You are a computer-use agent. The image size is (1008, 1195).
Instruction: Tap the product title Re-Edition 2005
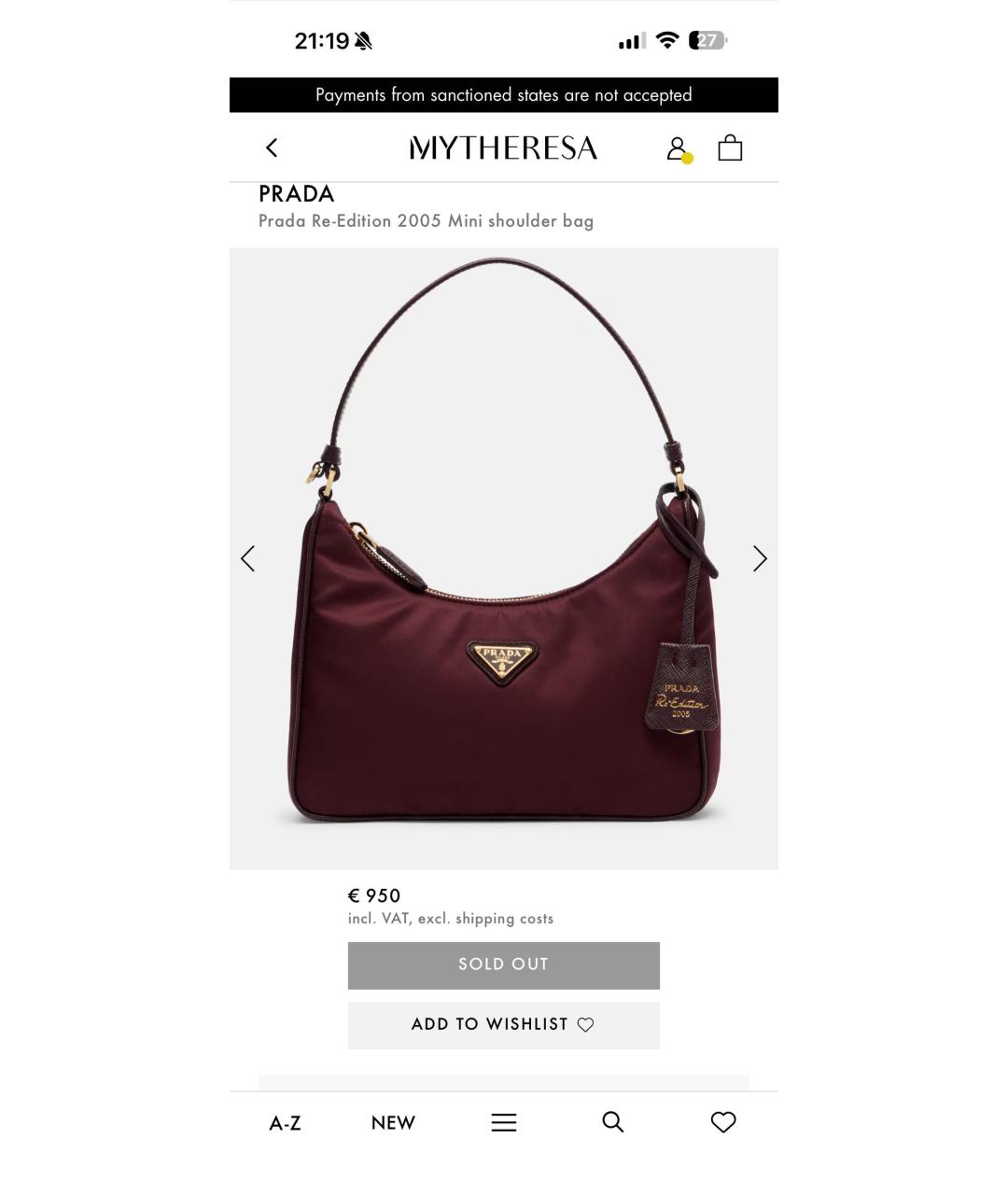tap(426, 221)
